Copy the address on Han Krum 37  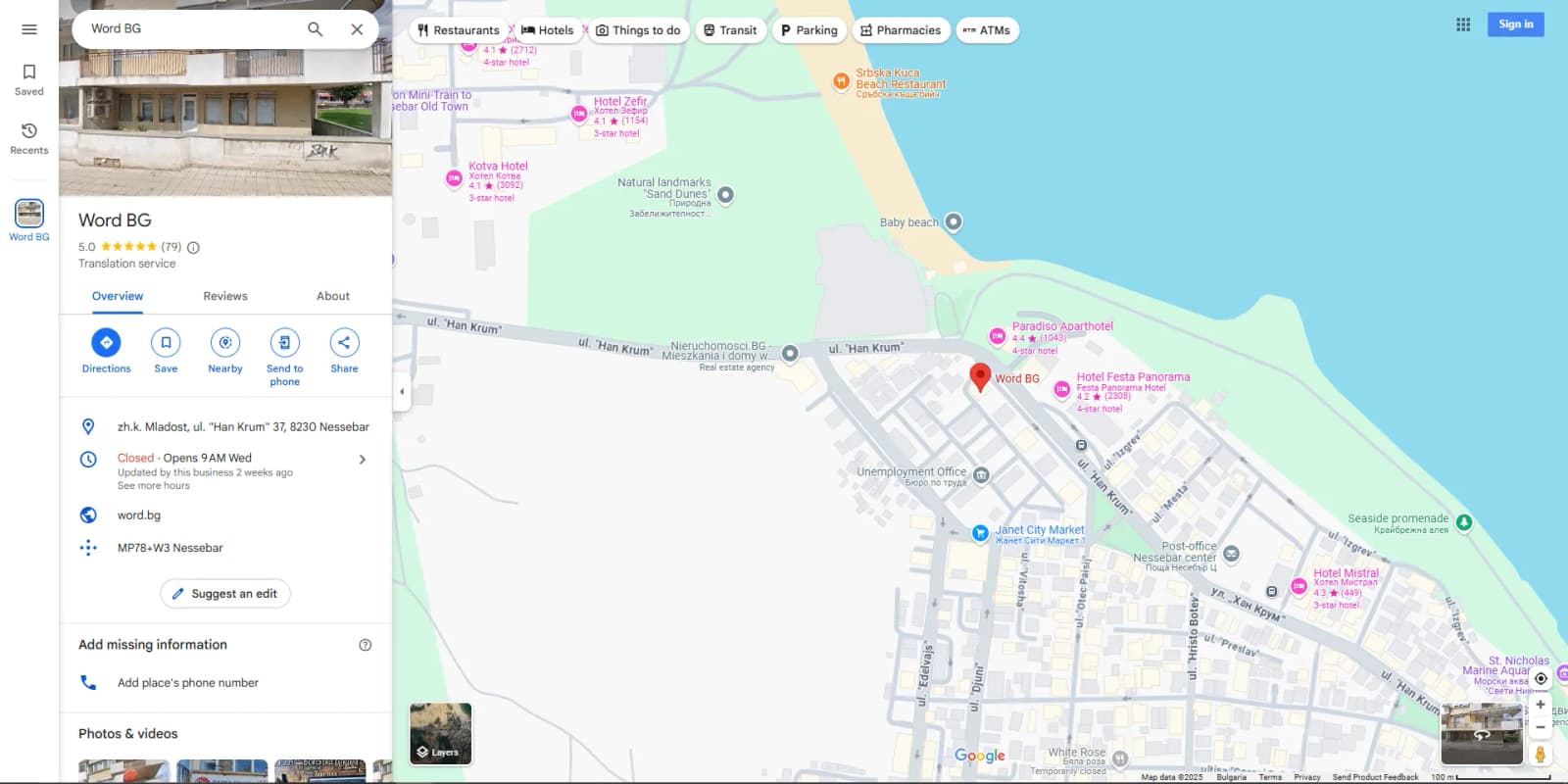[x=243, y=427]
